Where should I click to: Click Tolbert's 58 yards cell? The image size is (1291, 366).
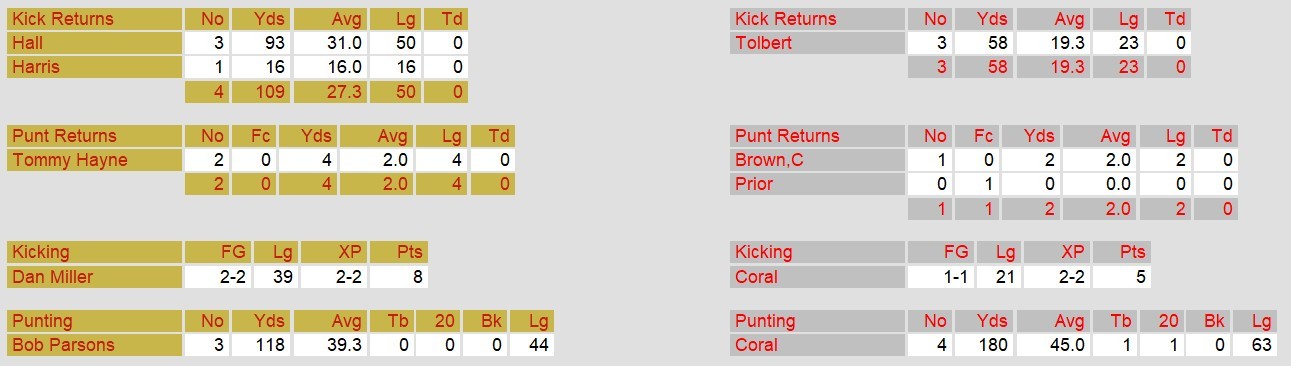coord(984,44)
